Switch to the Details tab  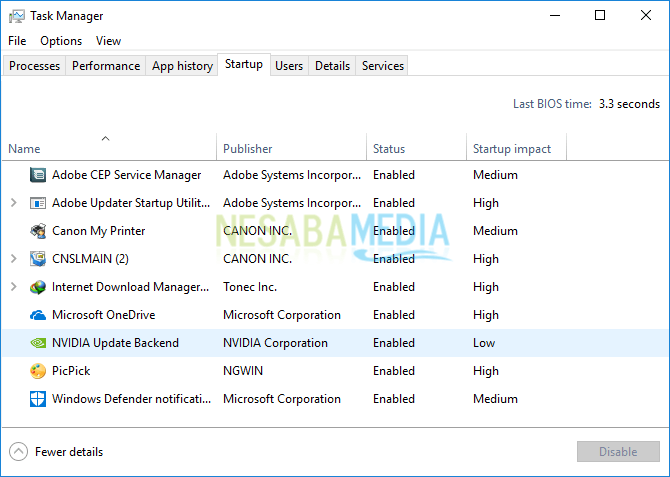point(332,66)
